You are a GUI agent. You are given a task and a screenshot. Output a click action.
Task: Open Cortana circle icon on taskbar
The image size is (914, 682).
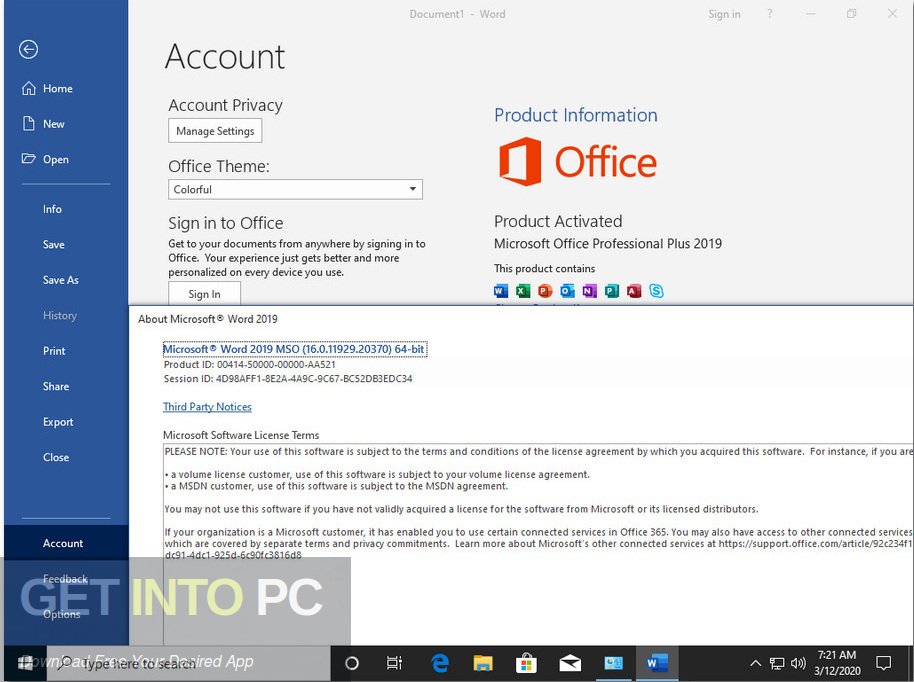click(x=351, y=663)
